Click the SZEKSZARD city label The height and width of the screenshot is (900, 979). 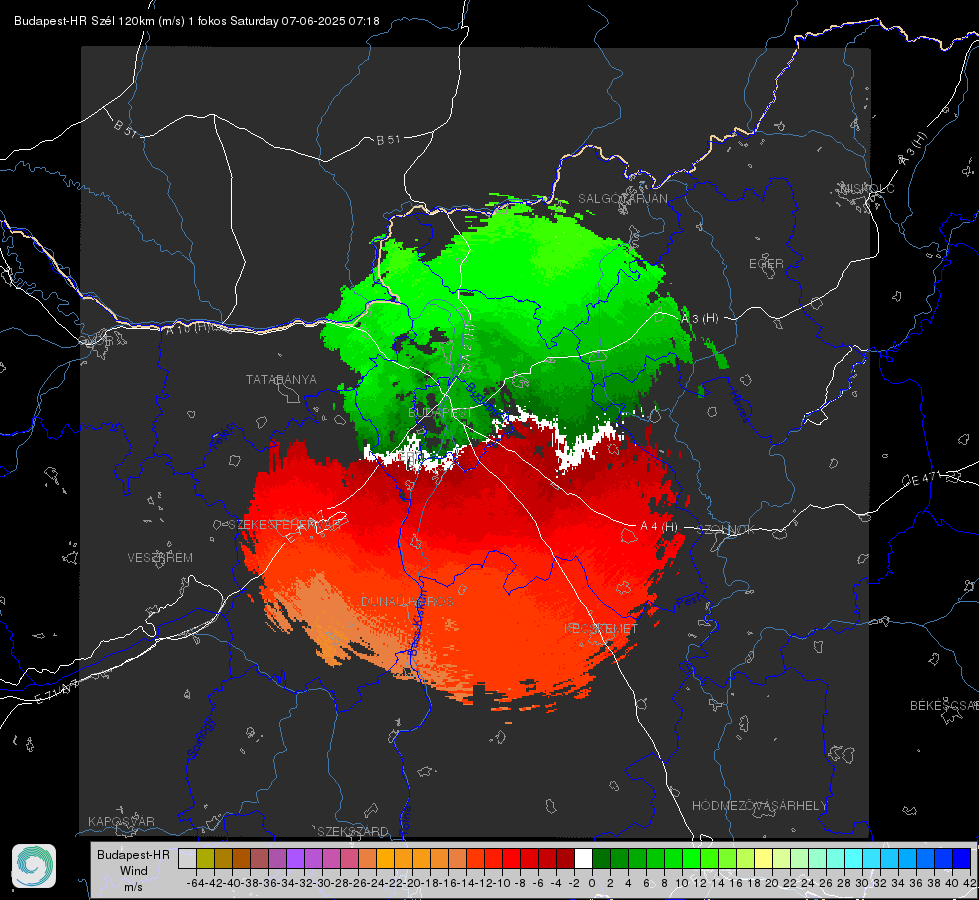[x=353, y=831]
